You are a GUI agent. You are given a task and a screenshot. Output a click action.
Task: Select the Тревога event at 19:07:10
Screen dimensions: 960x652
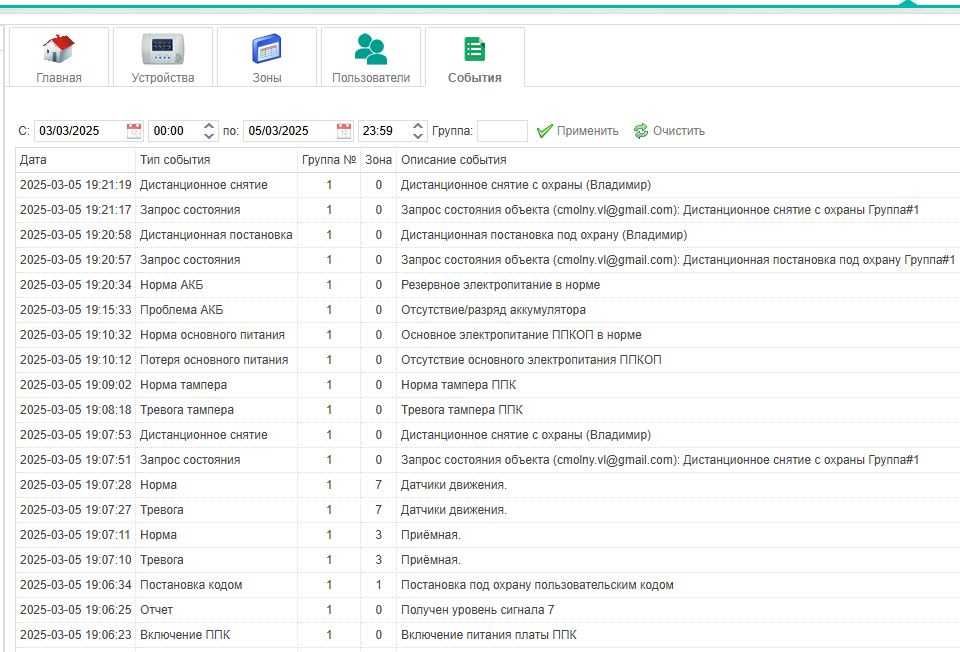tap(487, 560)
